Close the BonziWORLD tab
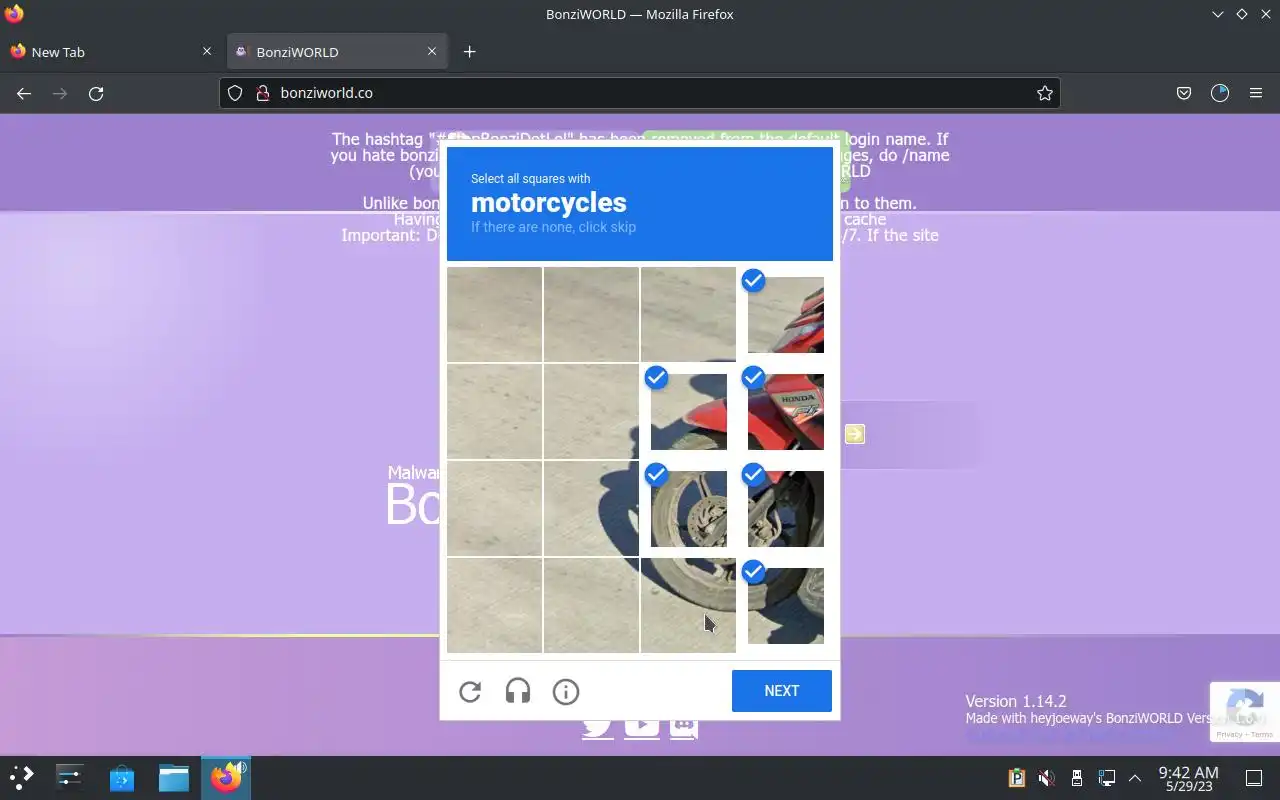The height and width of the screenshot is (800, 1280). 432,51
